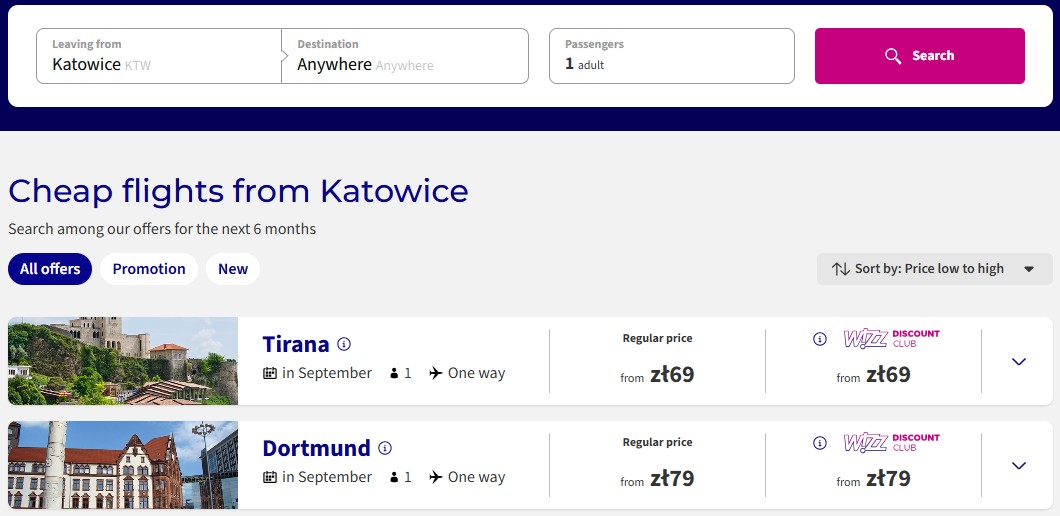Select the All offers filter
This screenshot has width=1060, height=516.
coord(50,269)
